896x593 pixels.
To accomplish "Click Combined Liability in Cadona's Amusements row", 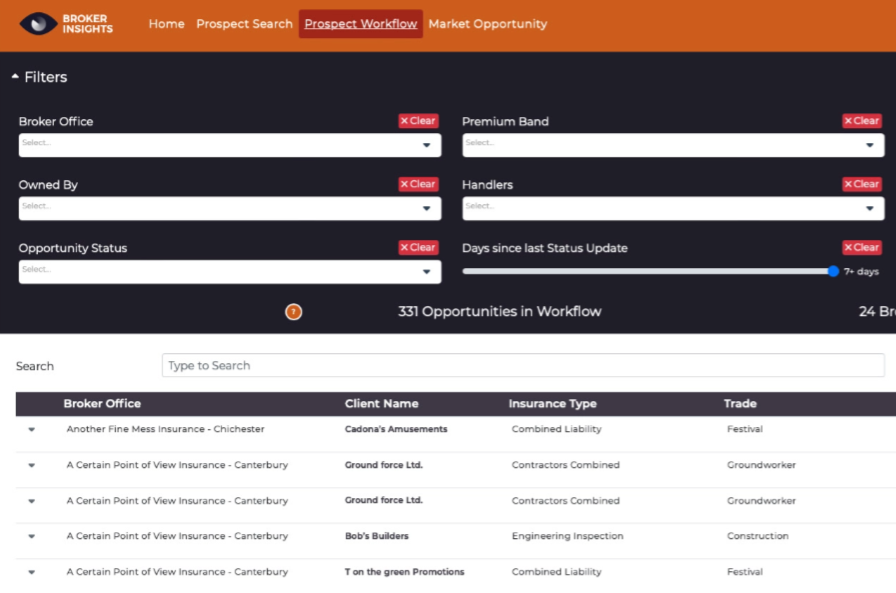I will coord(557,429).
